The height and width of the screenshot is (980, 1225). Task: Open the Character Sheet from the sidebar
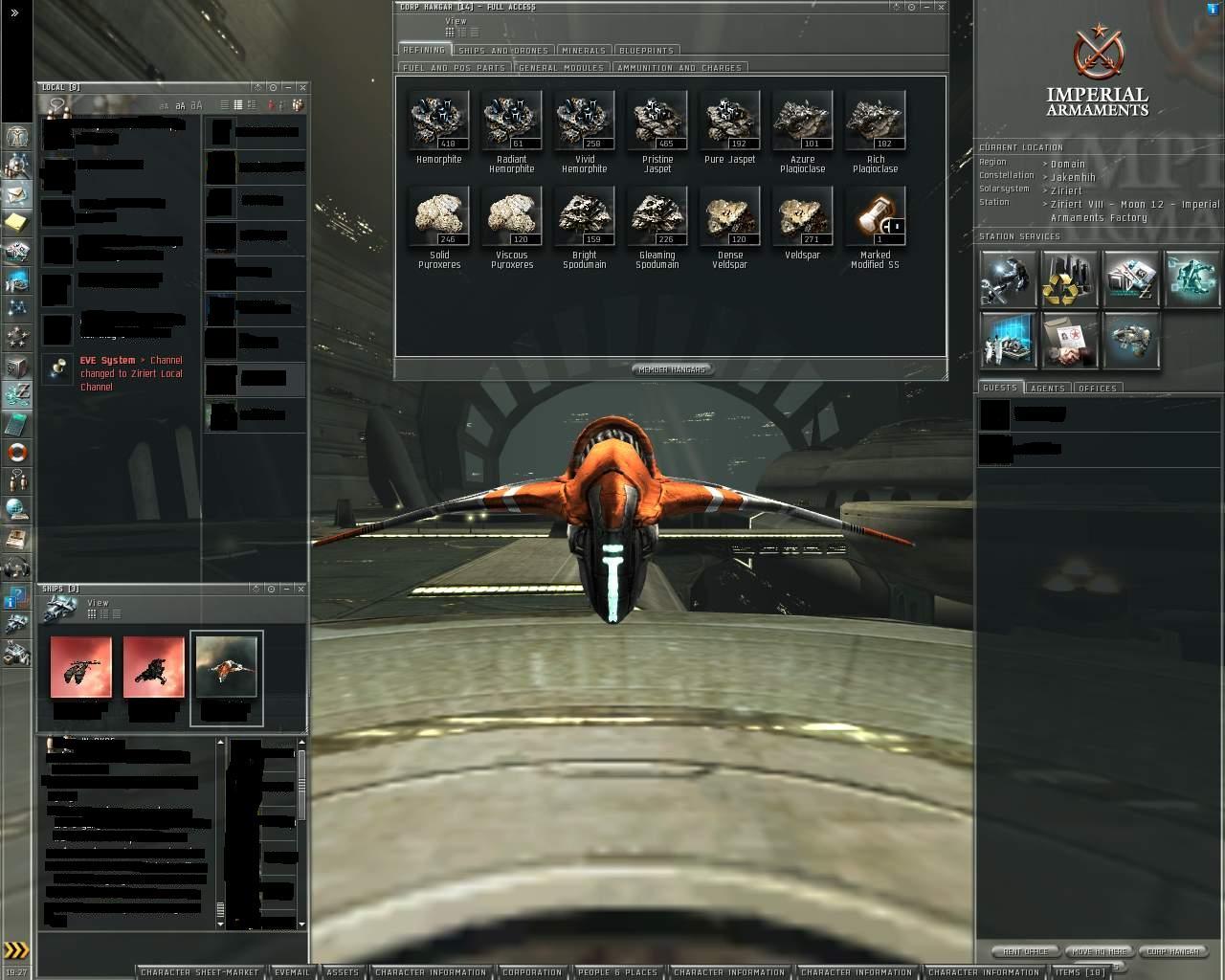(16, 137)
